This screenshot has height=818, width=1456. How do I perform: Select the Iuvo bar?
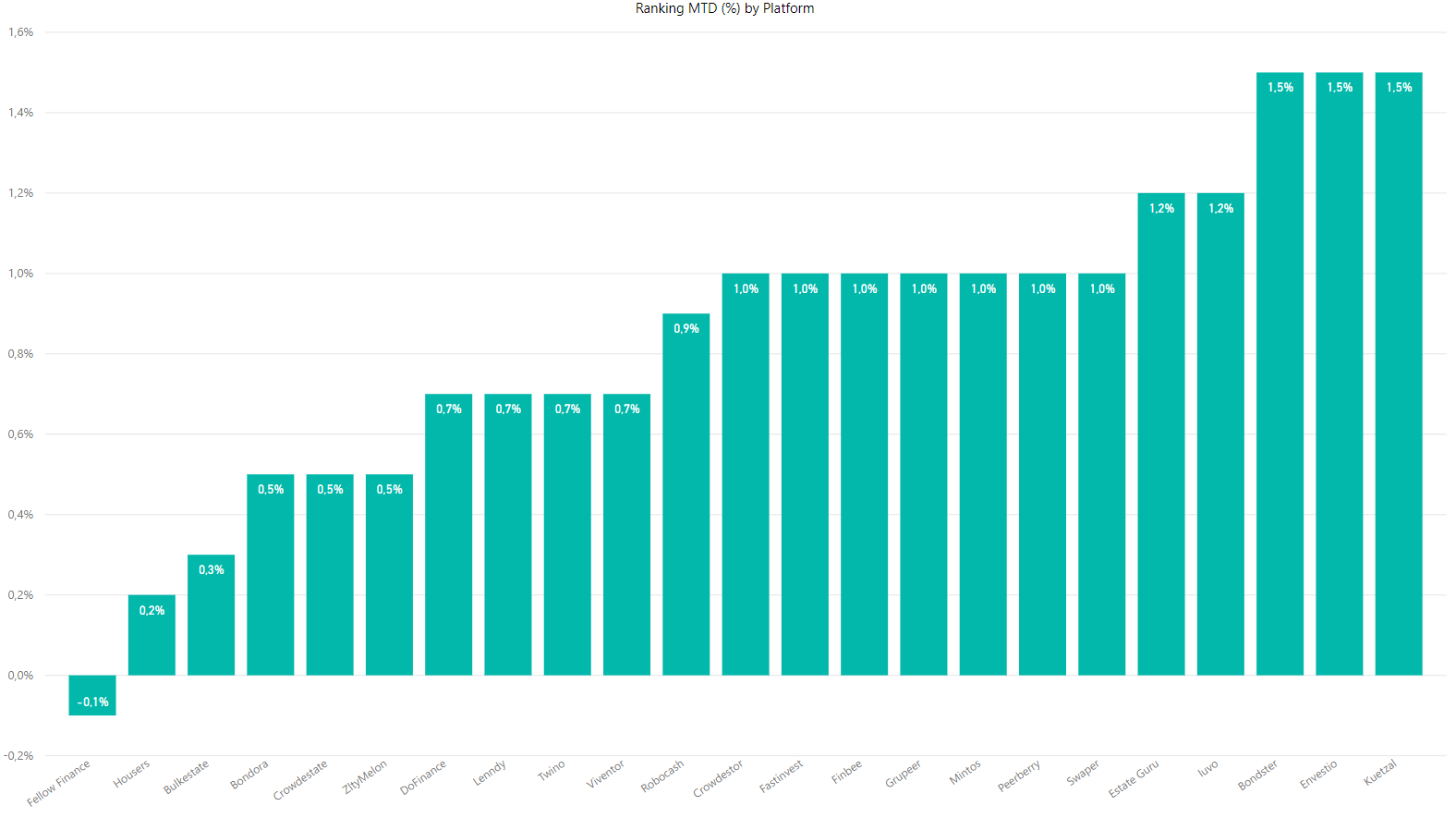point(1220,434)
